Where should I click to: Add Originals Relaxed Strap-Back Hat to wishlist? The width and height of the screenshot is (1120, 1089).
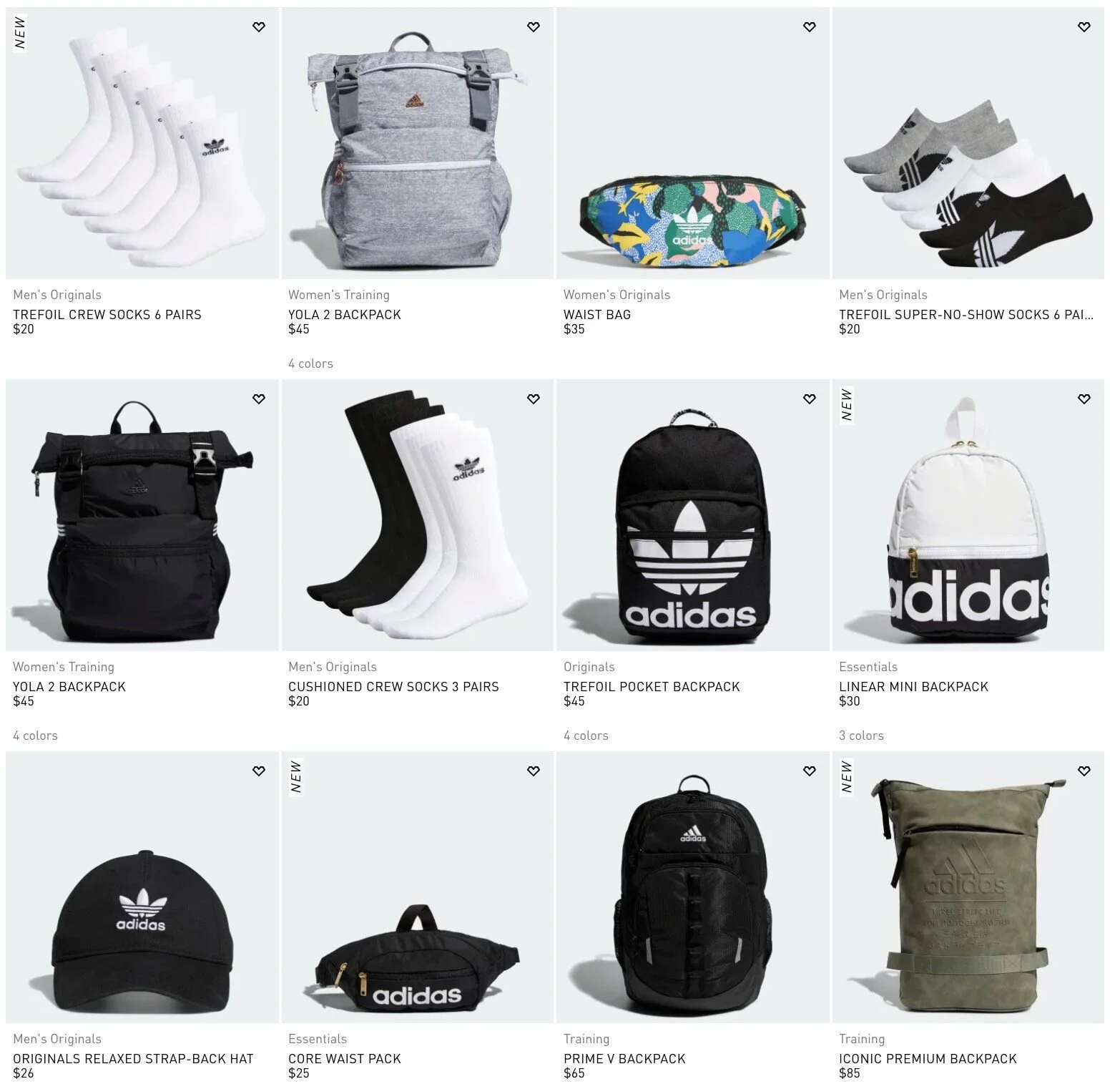[259, 771]
